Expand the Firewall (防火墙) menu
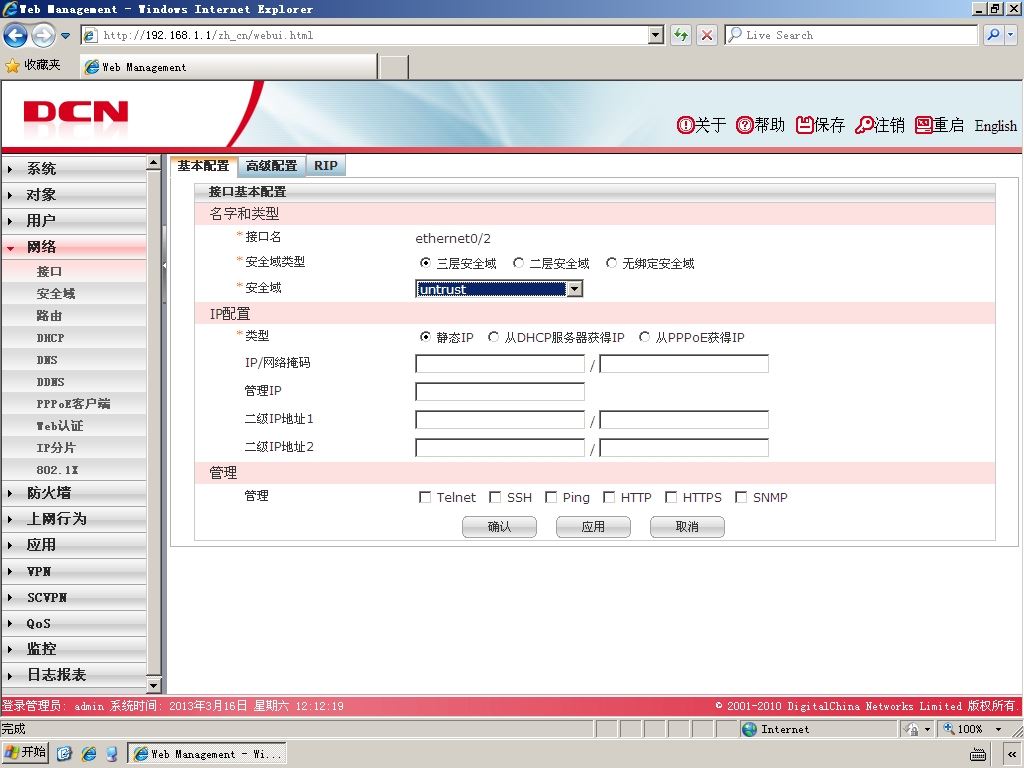This screenshot has height=768, width=1024. tap(74, 493)
